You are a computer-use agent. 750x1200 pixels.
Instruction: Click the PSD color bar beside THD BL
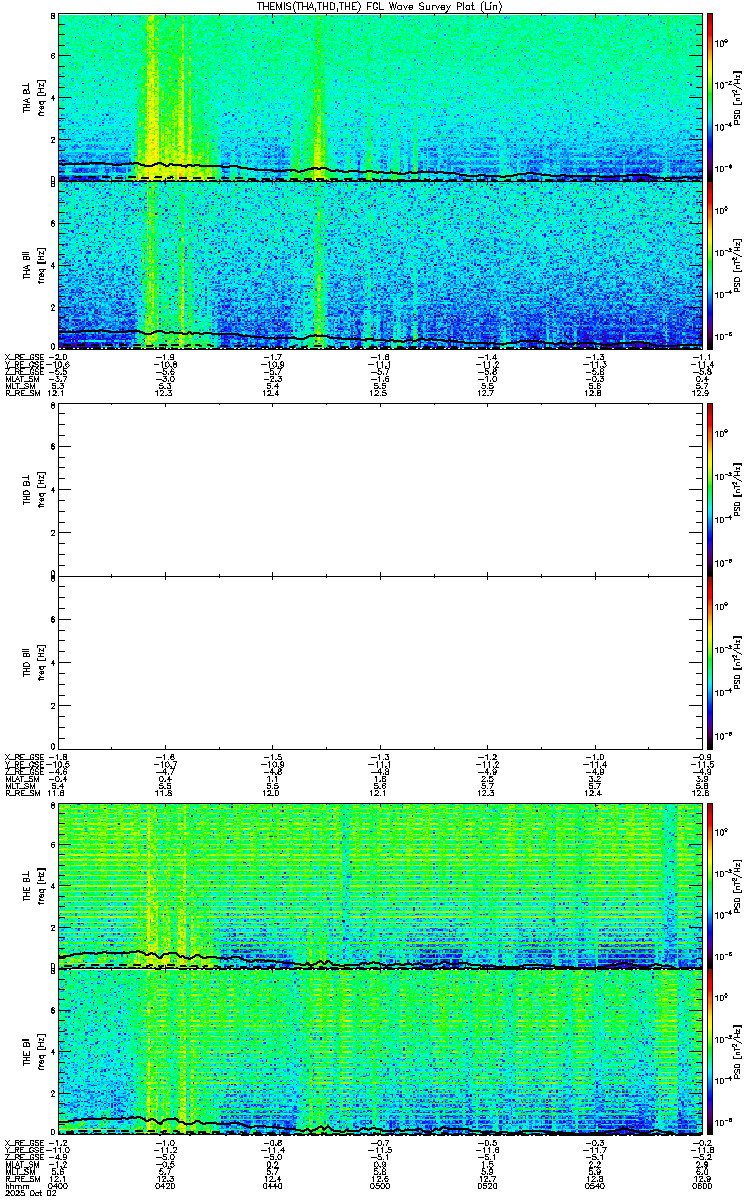(x=711, y=490)
